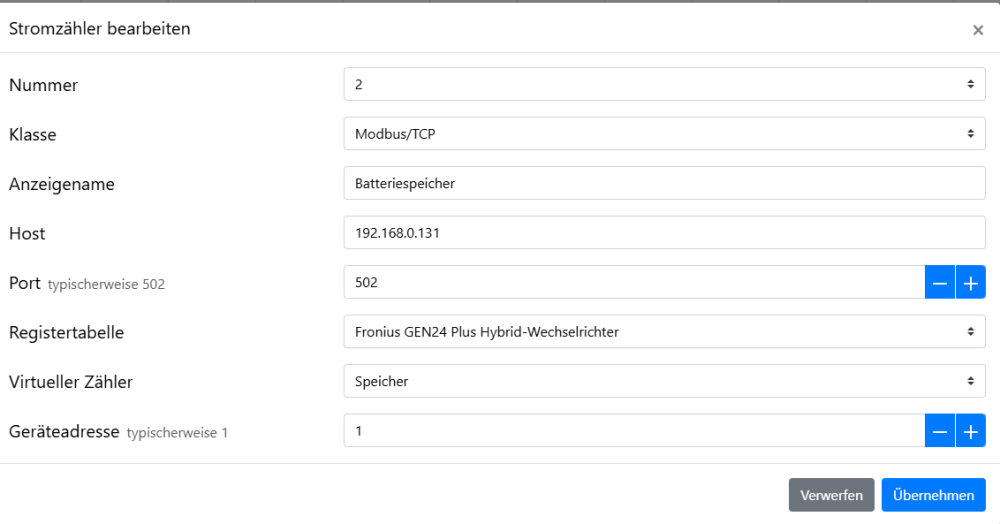Choose a Virtueller Zähler from the dropdown
Viewport: 1000px width, 524px height.
tap(664, 381)
